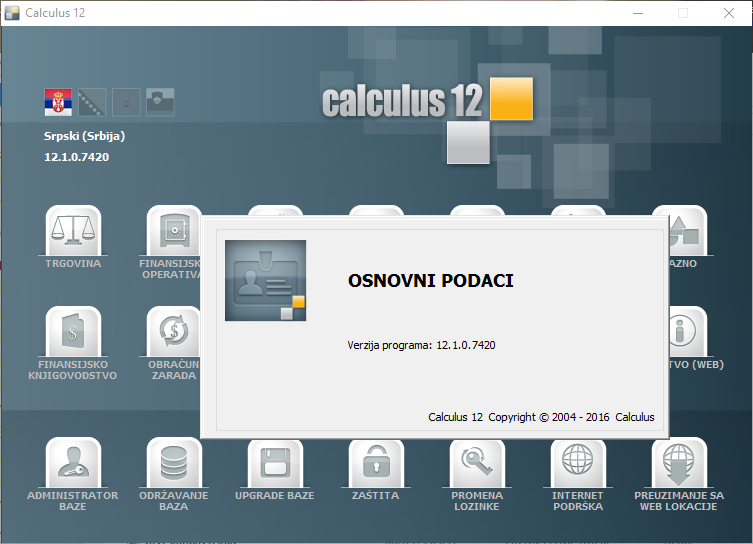Click the INTERNET PODRŠKA label
Image resolution: width=753 pixels, height=544 pixels.
[578, 501]
